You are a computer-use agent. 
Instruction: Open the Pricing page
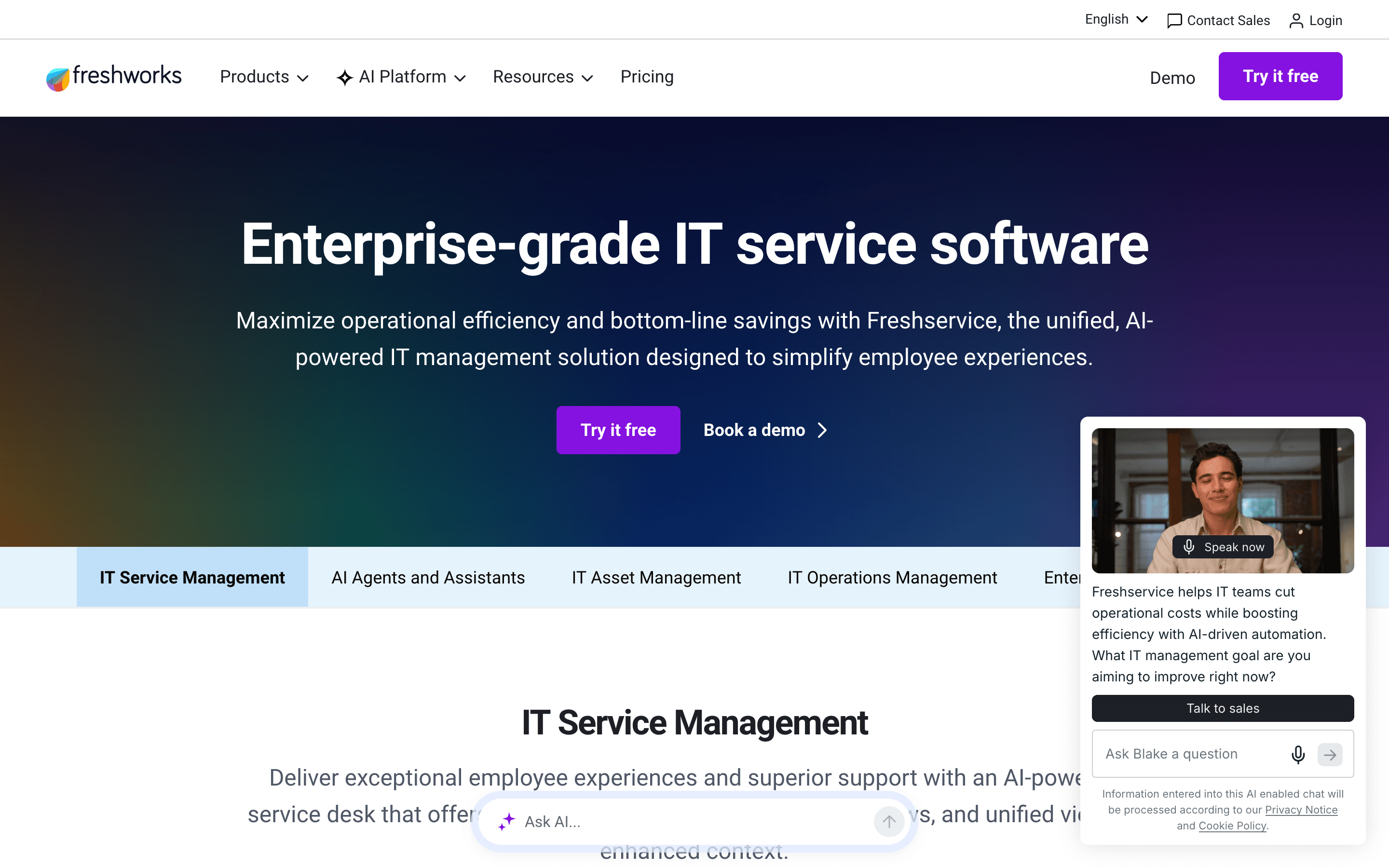[647, 77]
